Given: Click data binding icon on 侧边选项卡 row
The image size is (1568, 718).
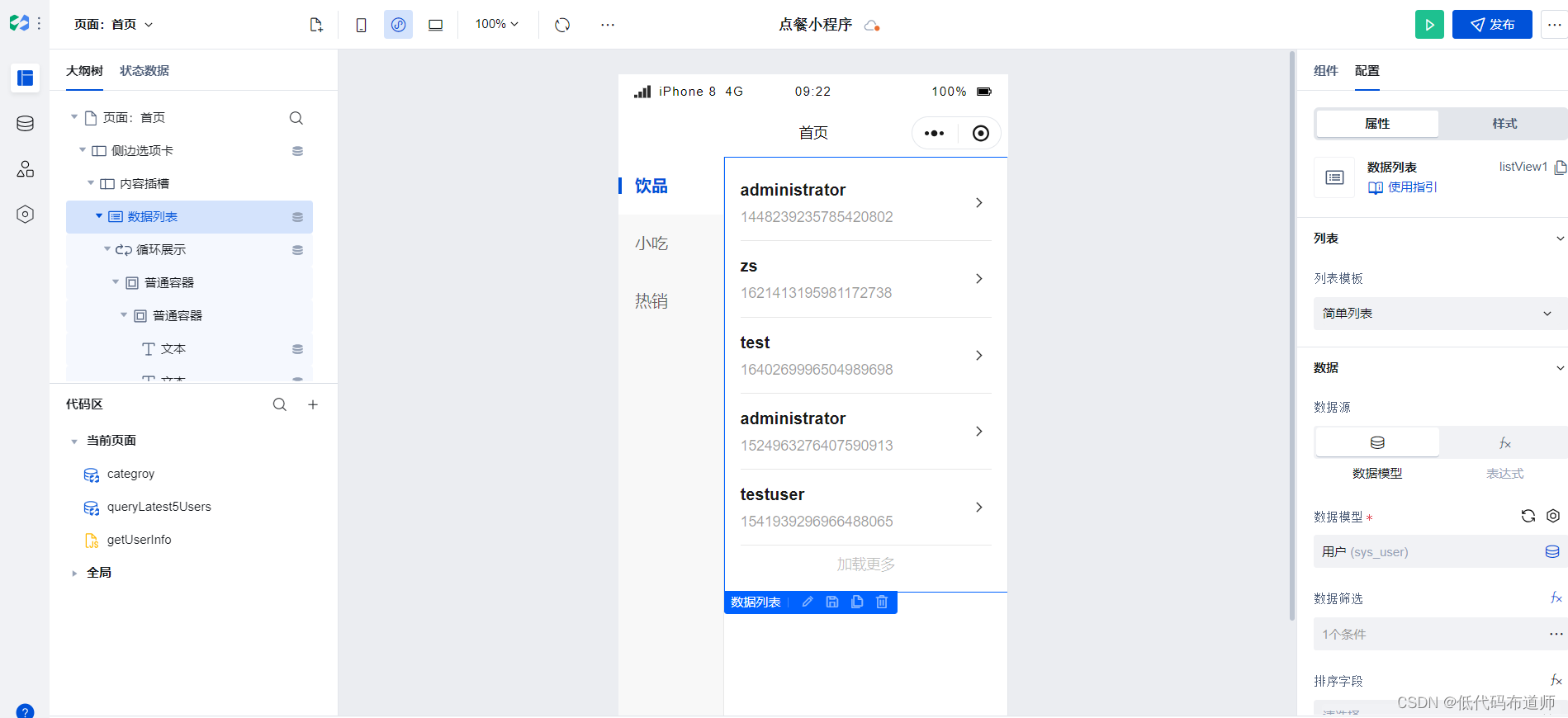Looking at the screenshot, I should point(297,151).
